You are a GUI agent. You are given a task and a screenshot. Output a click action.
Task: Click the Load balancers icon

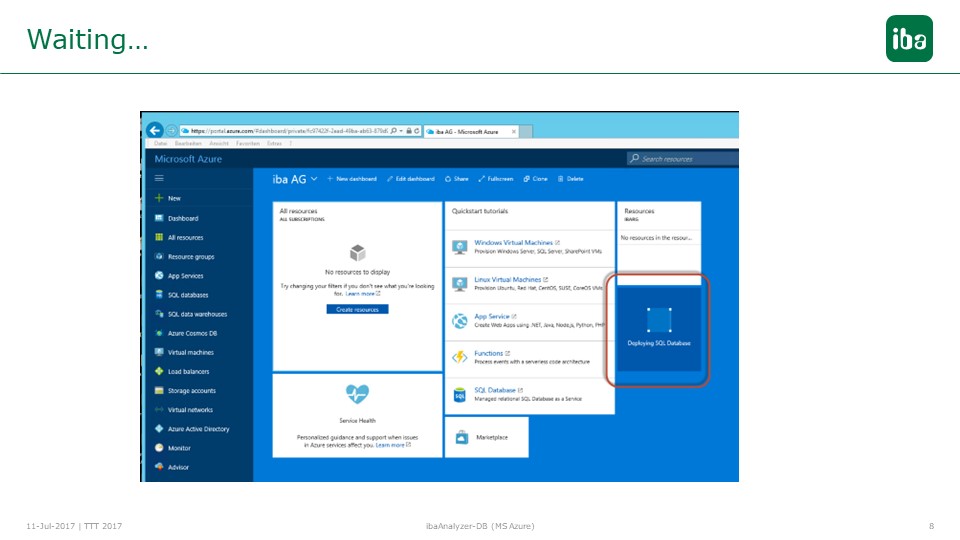(x=159, y=371)
